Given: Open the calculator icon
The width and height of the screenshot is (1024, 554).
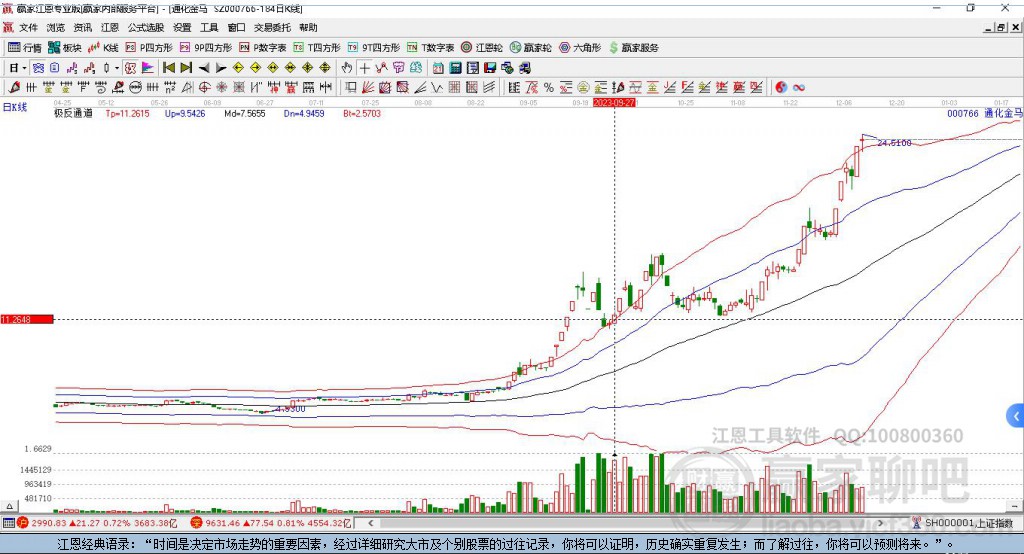Looking at the screenshot, I should click(x=455, y=68).
